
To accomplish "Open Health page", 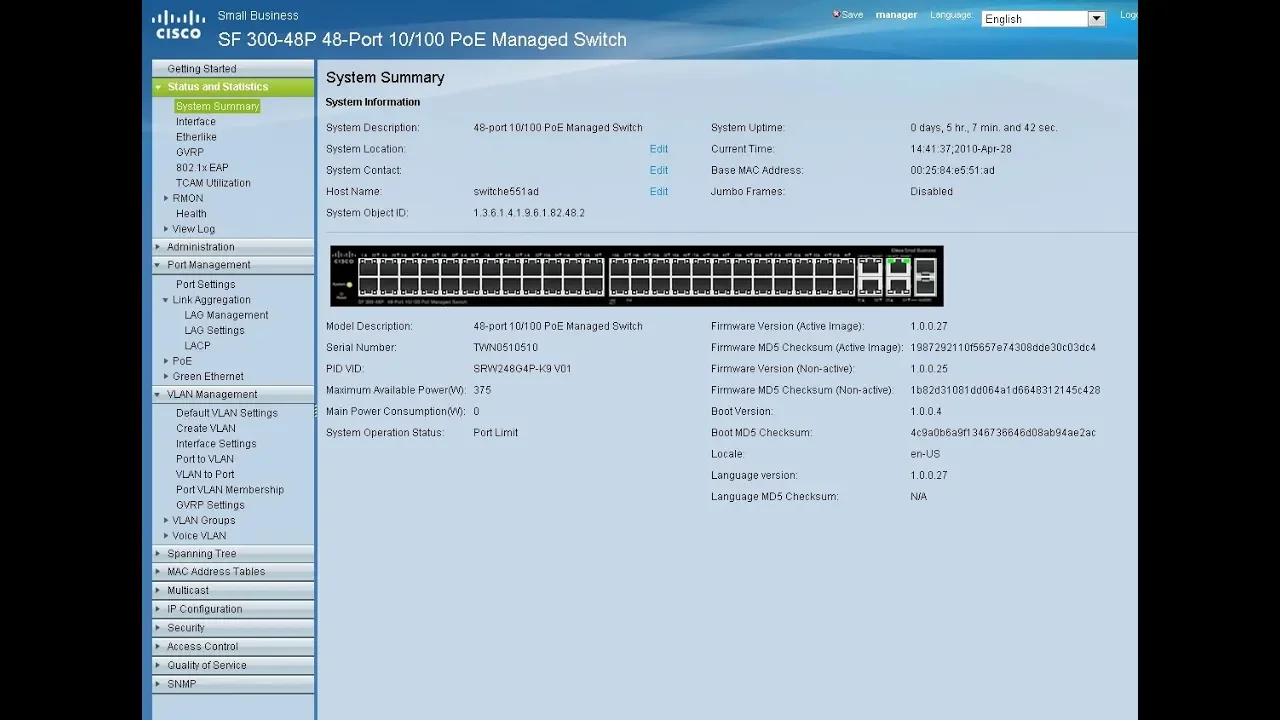I will pyautogui.click(x=191, y=214).
